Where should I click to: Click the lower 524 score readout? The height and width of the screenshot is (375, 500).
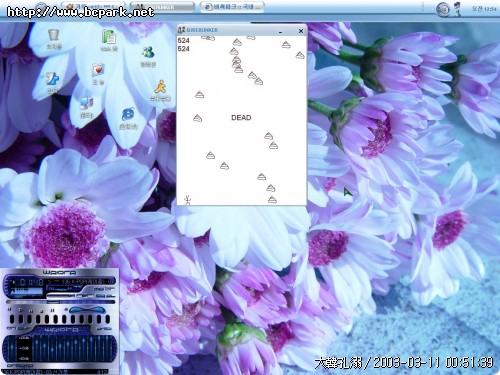(183, 49)
